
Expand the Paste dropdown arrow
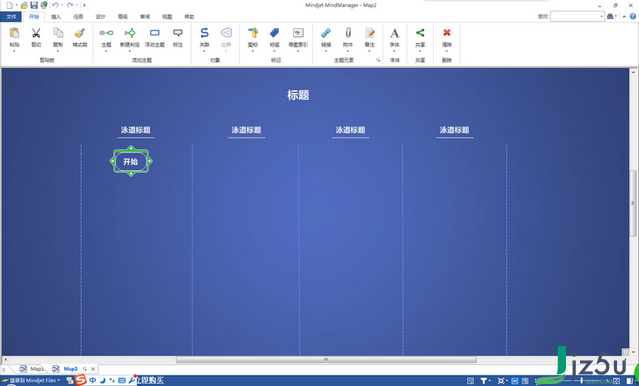[14, 51]
